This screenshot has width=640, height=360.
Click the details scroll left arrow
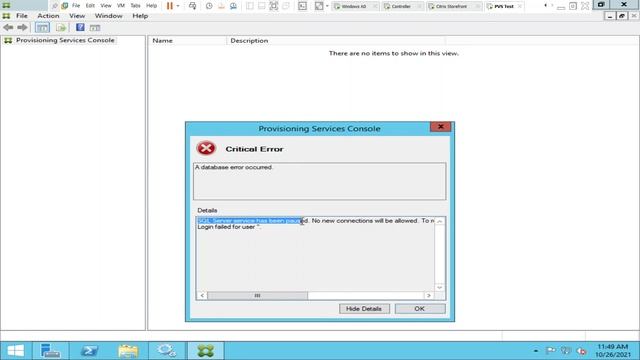coord(202,296)
